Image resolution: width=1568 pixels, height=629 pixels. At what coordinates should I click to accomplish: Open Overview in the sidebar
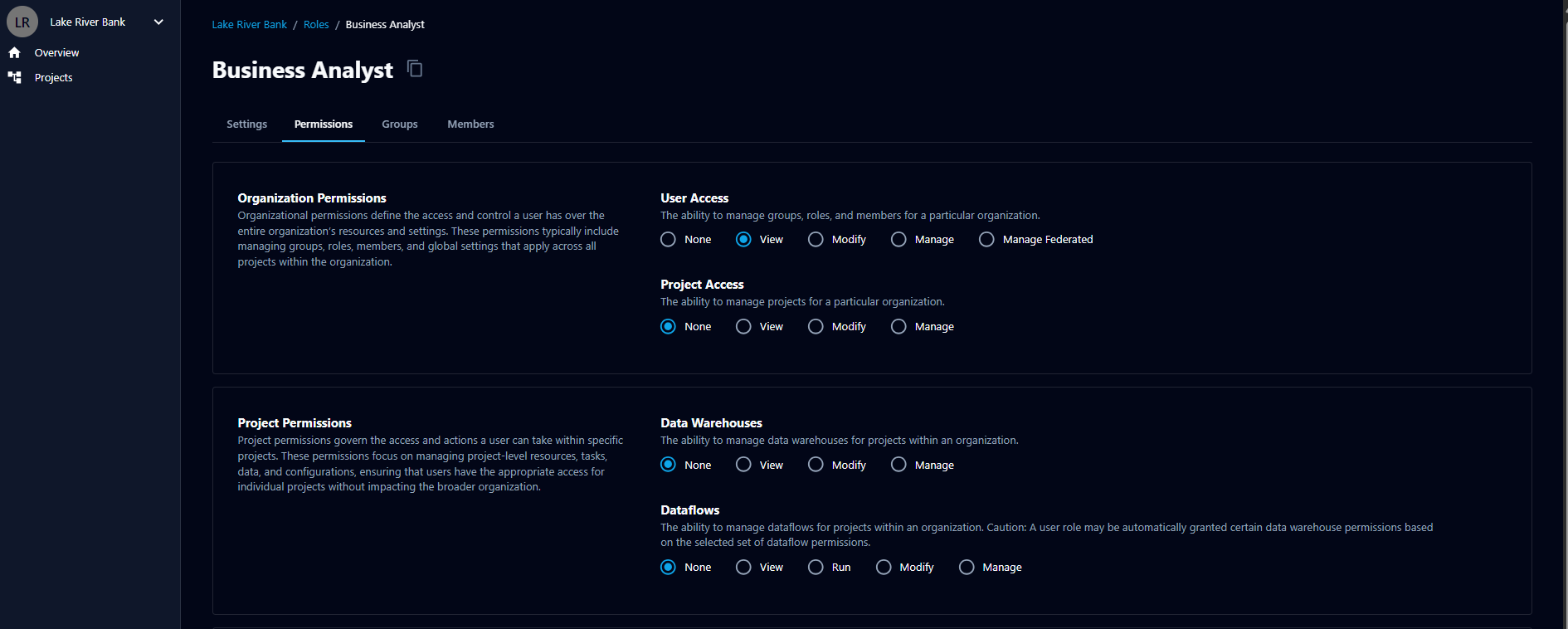click(x=56, y=52)
